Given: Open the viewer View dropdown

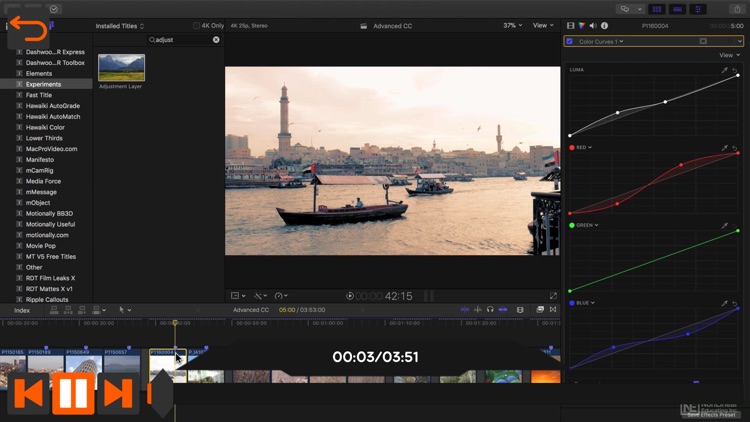Looking at the screenshot, I should point(543,25).
